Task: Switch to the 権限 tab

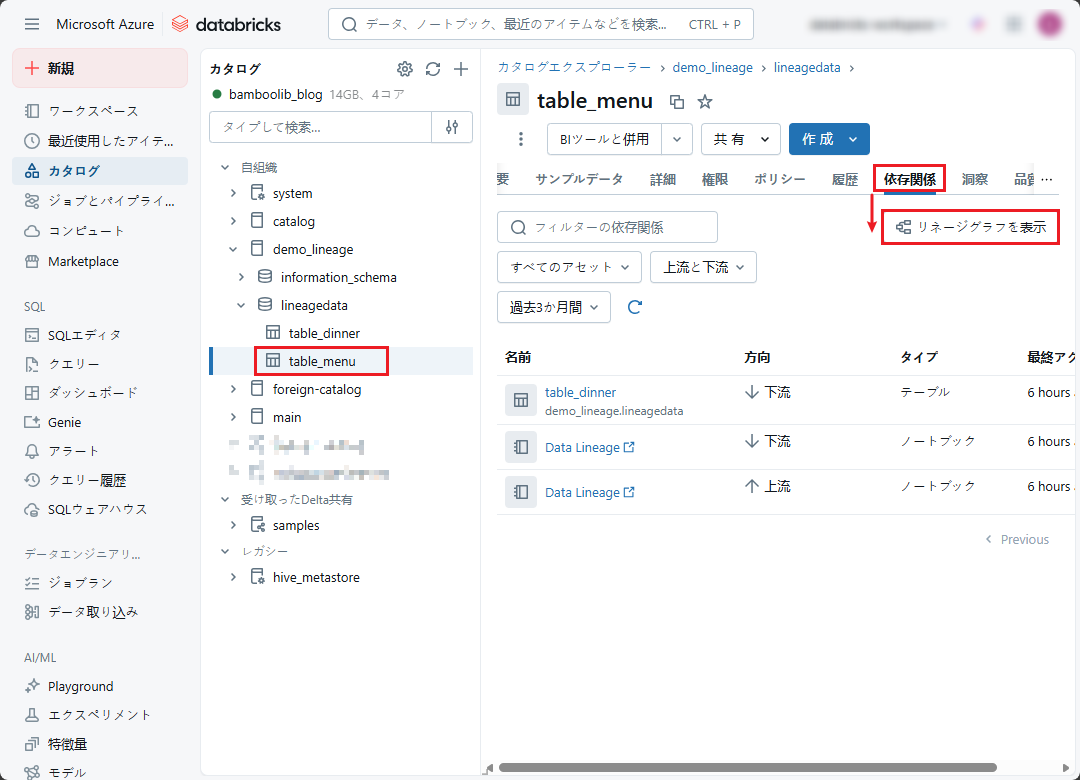Action: pyautogui.click(x=714, y=179)
